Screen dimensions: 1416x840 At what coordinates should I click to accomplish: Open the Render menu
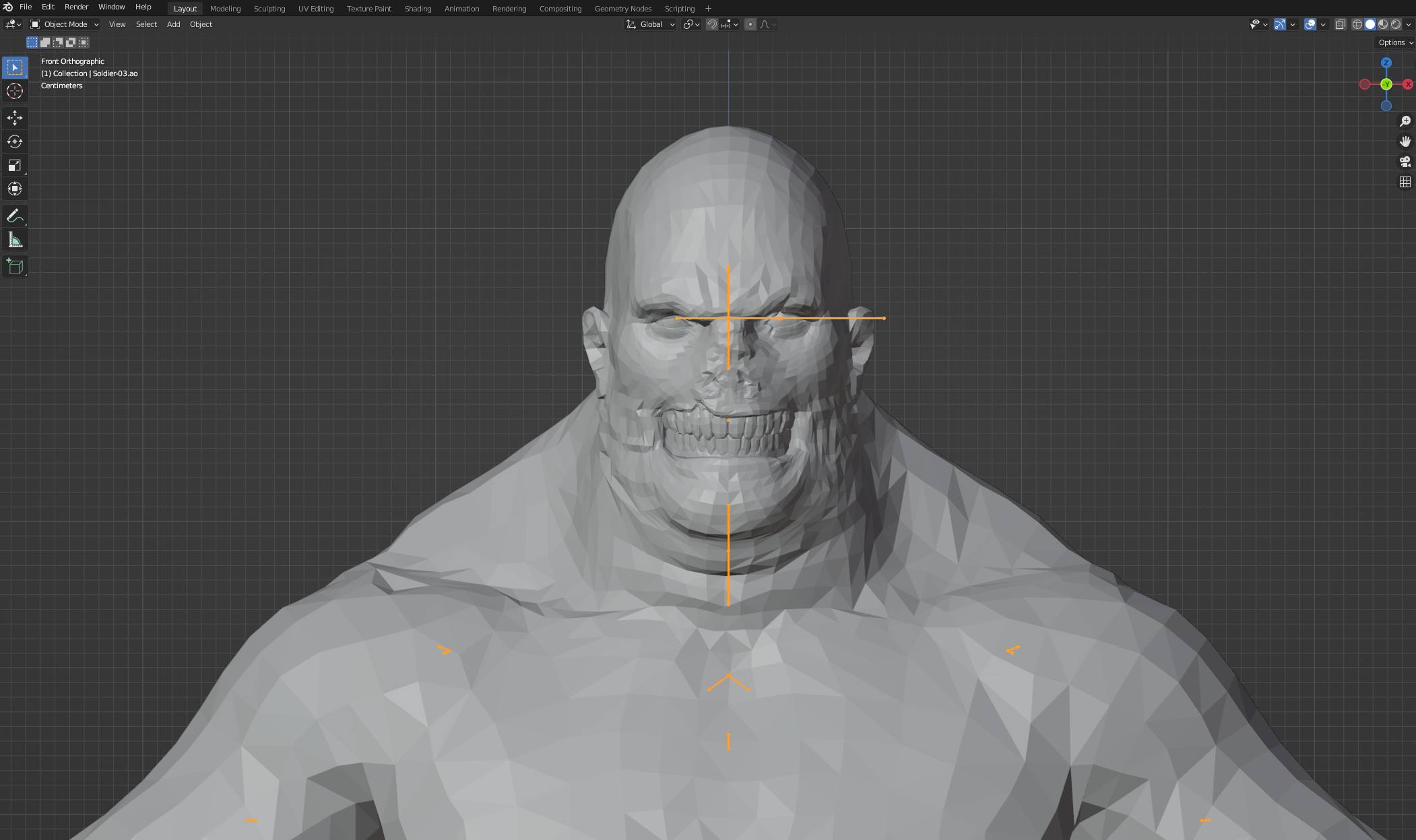pos(76,7)
